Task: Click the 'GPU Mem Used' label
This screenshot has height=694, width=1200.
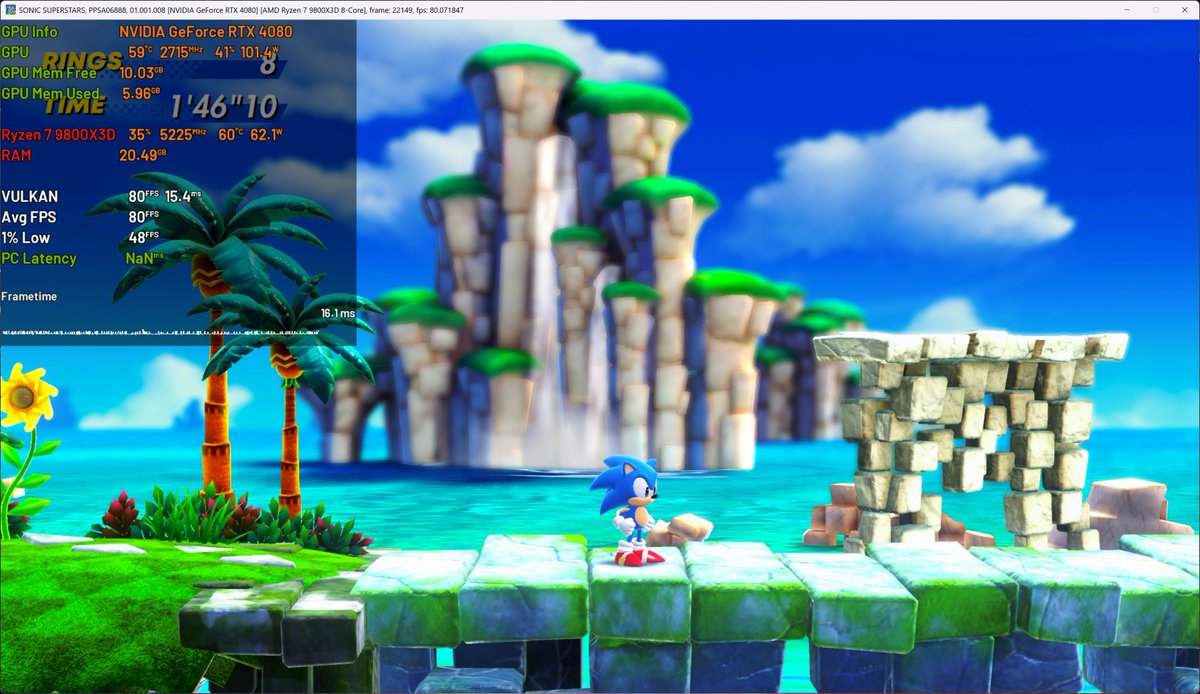Action: pos(50,93)
